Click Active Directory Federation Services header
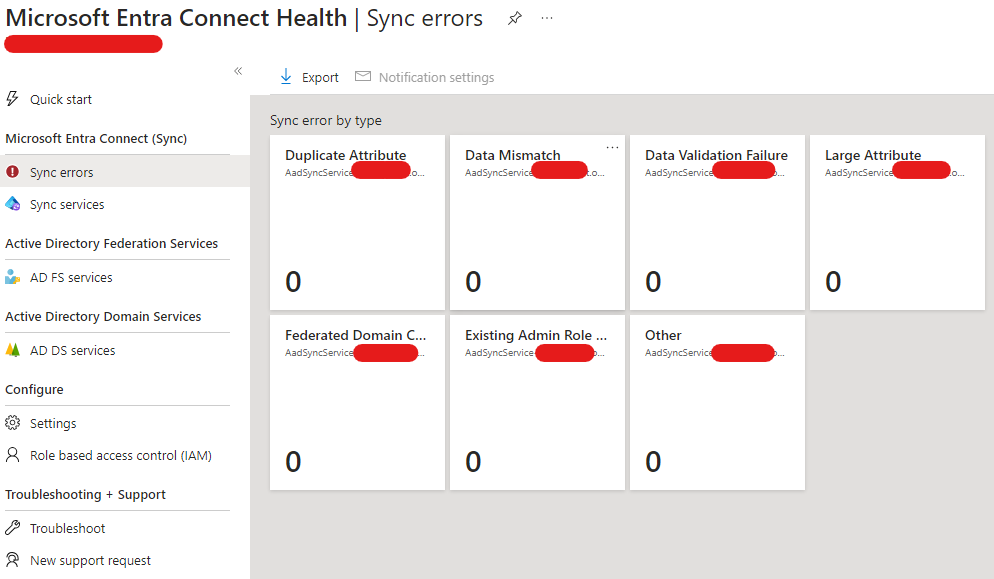The image size is (994, 579). pyautogui.click(x=112, y=244)
